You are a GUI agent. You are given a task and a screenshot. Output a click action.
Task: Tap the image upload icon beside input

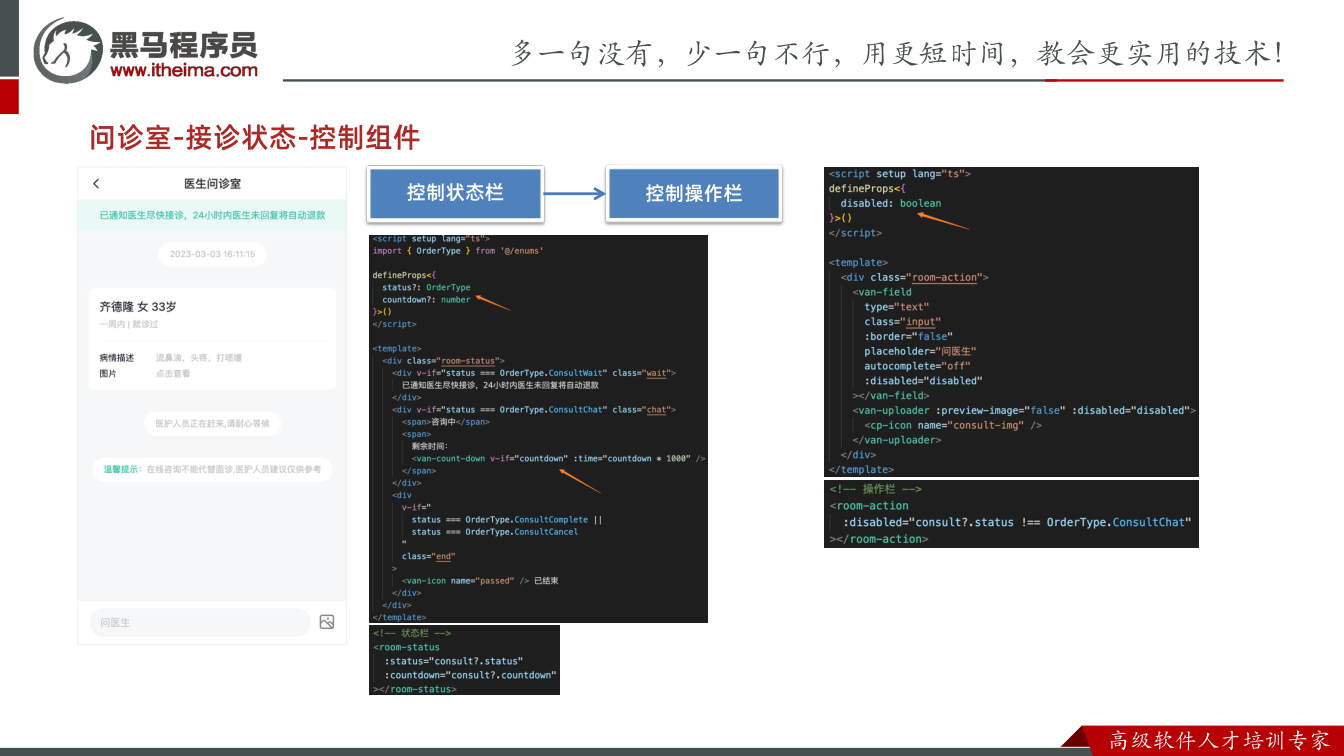(327, 622)
